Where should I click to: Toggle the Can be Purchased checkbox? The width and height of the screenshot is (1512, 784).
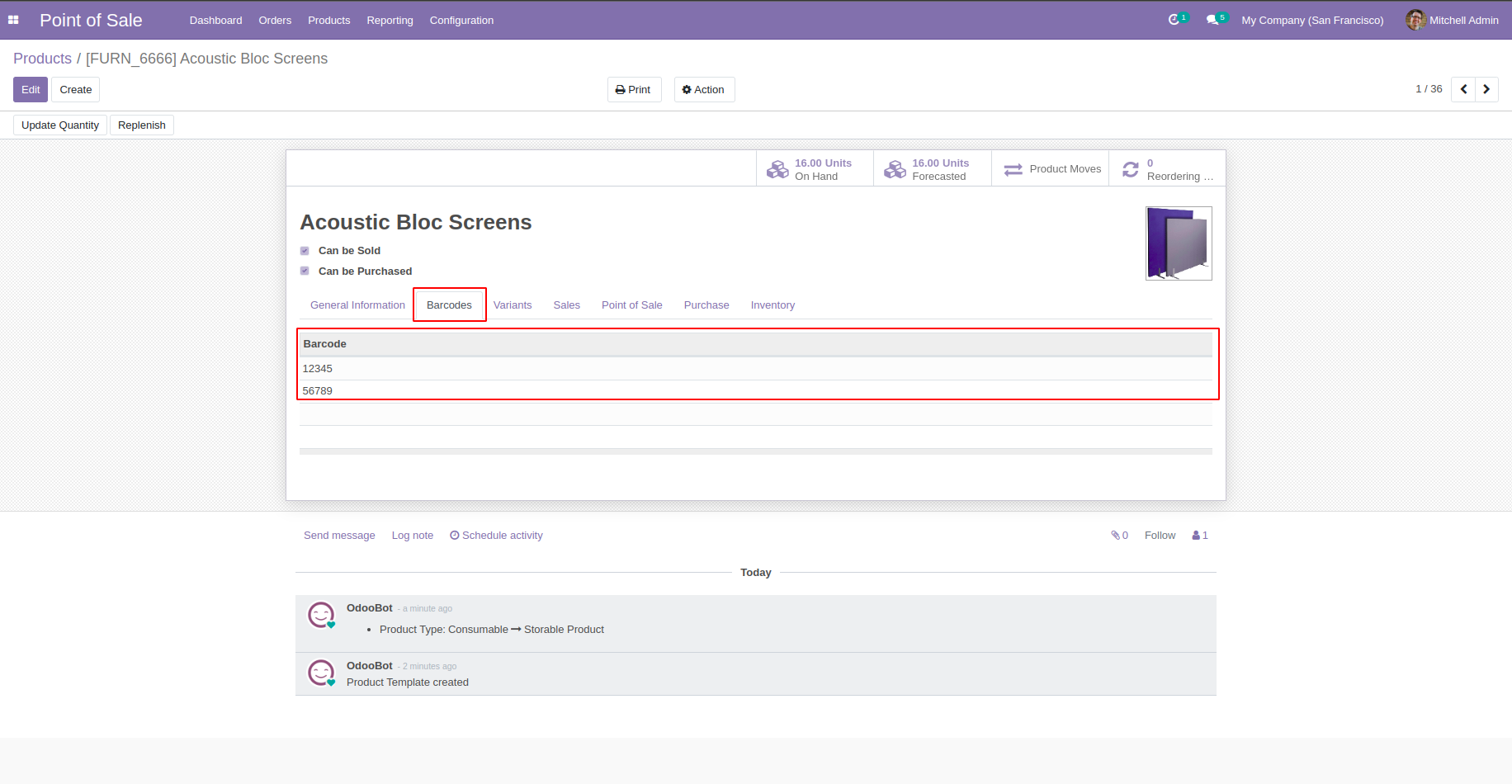tap(305, 271)
